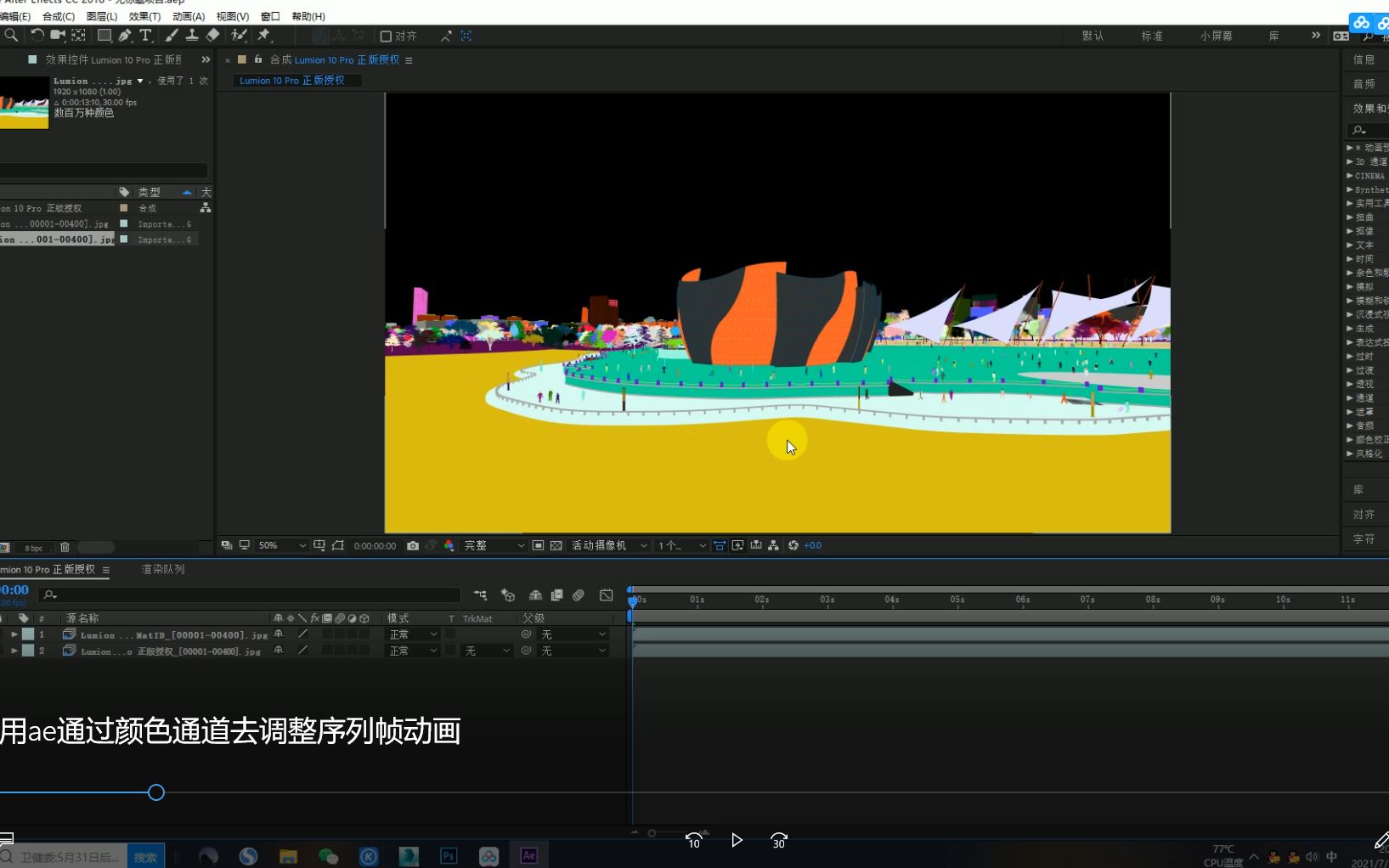Screen dimensions: 1389x868
Task: Open After Effects from the taskbar
Action: click(x=529, y=856)
